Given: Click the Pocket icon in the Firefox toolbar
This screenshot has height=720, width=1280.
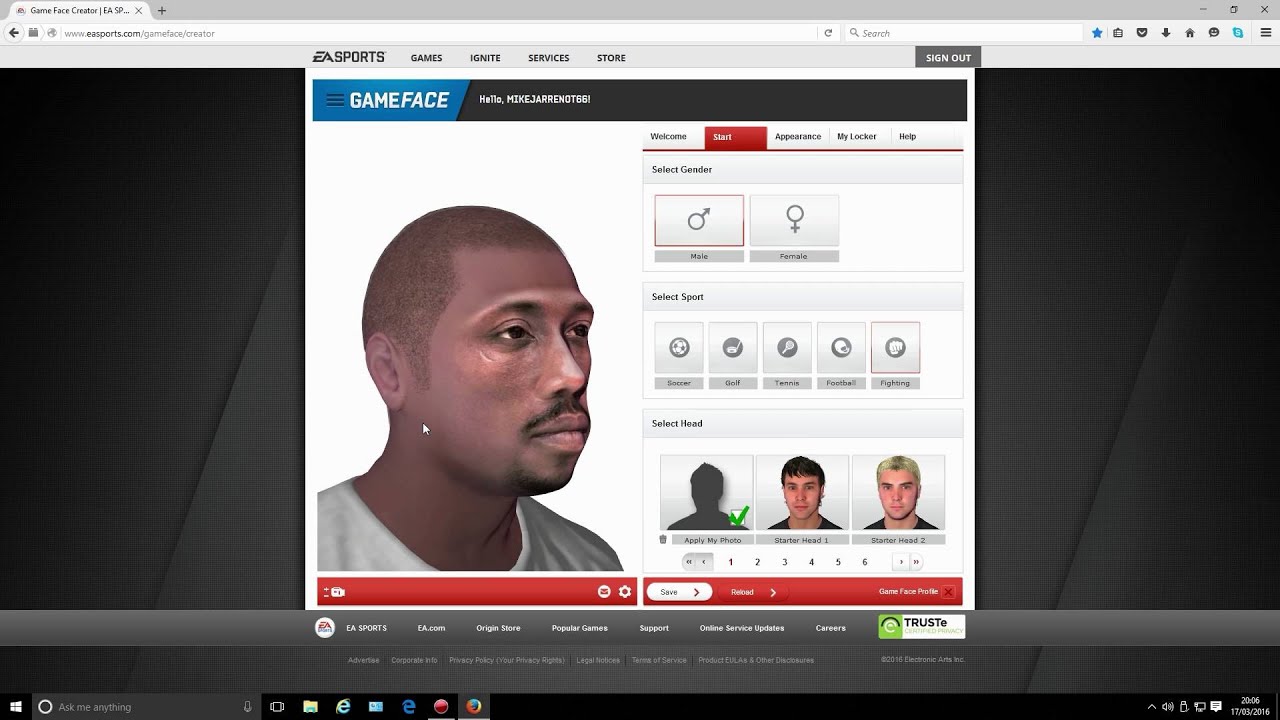Looking at the screenshot, I should point(1142,33).
